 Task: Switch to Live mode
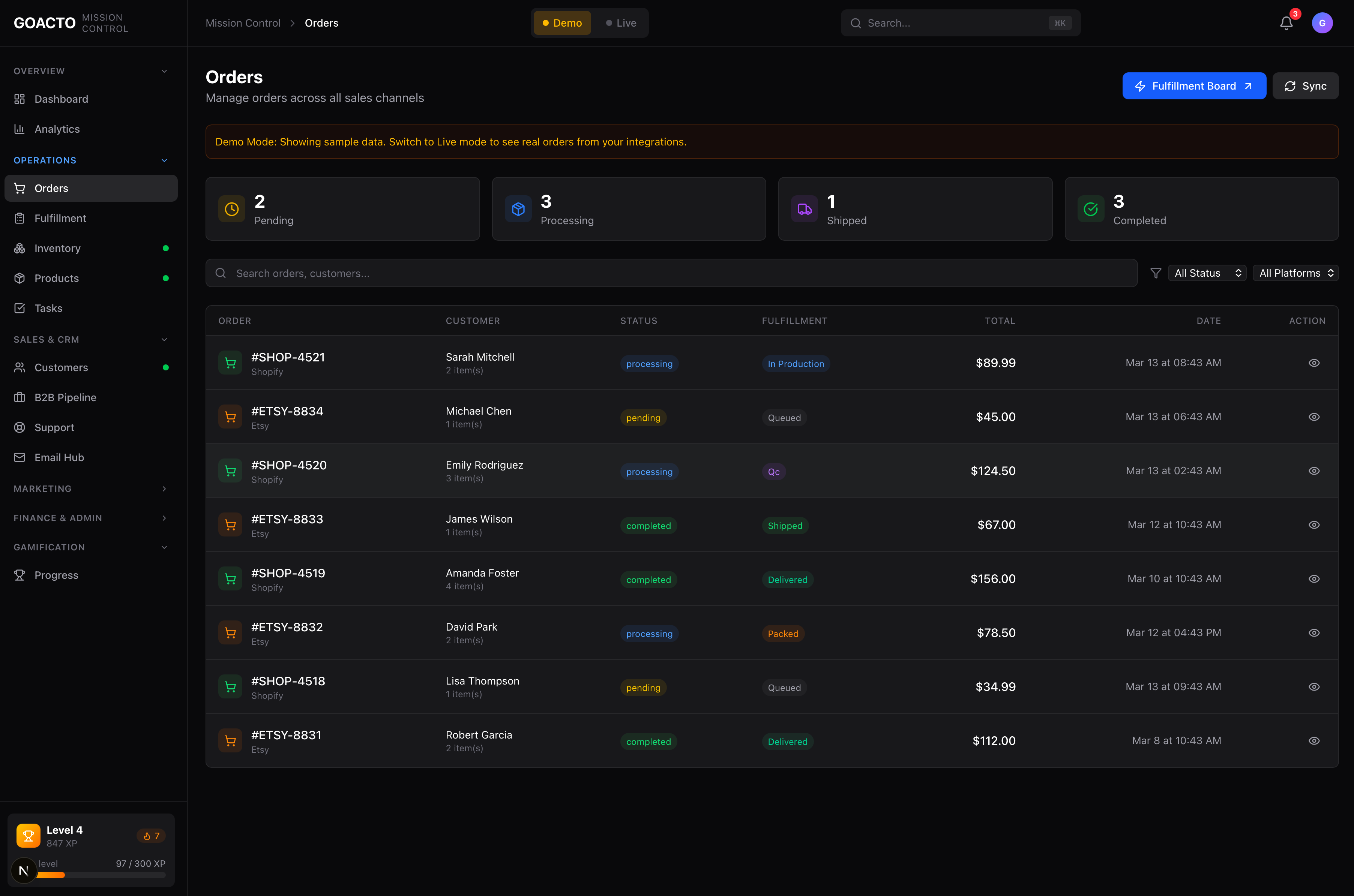point(621,23)
